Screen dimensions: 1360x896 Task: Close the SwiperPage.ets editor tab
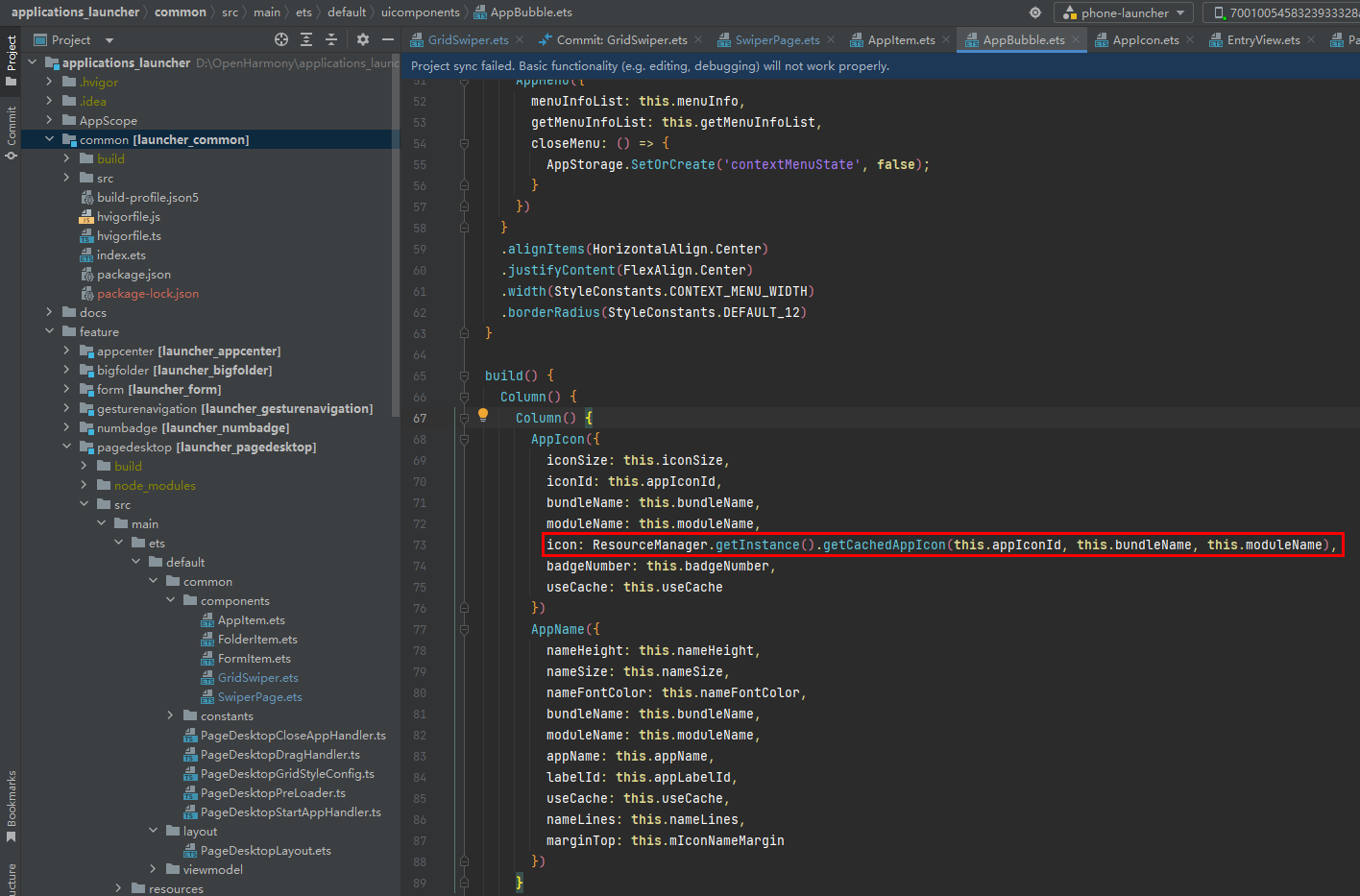point(831,39)
